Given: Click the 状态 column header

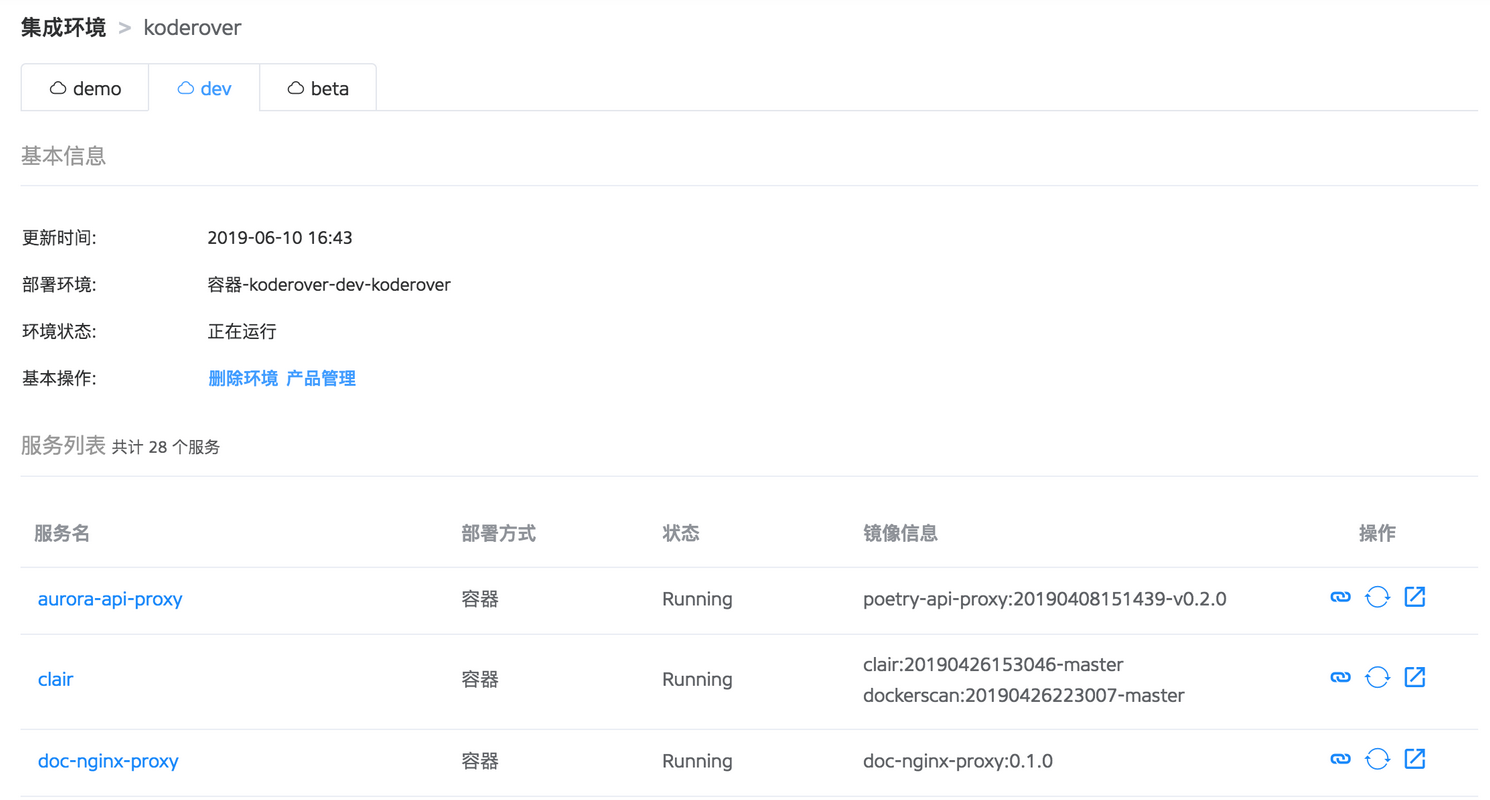Looking at the screenshot, I should click(680, 534).
